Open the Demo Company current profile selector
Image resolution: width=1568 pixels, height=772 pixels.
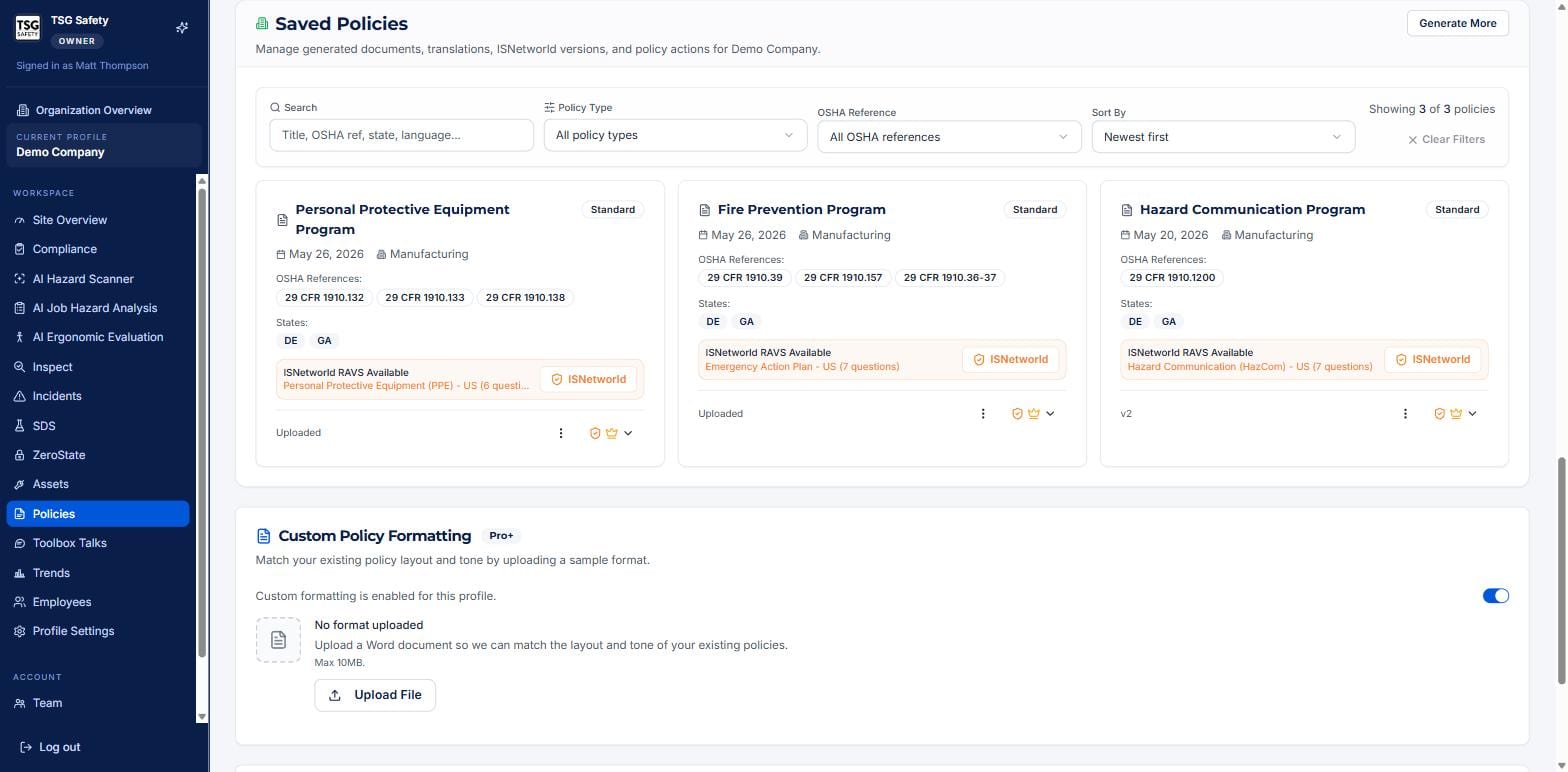[104, 145]
